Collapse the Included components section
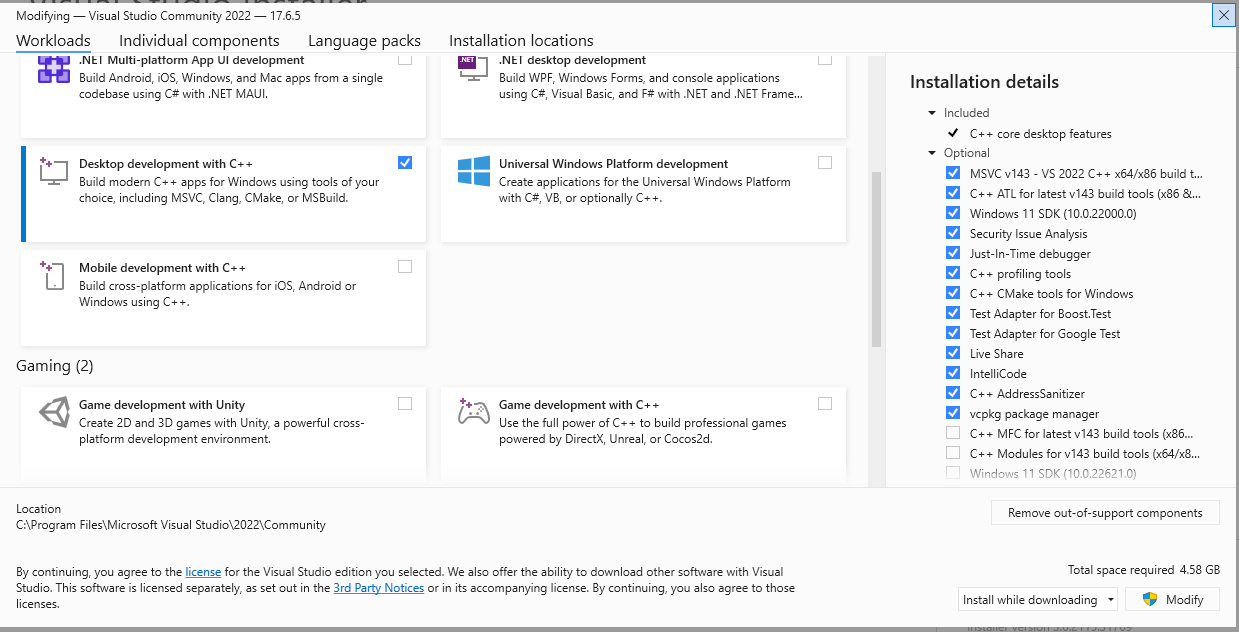This screenshot has width=1239, height=632. coord(932,113)
